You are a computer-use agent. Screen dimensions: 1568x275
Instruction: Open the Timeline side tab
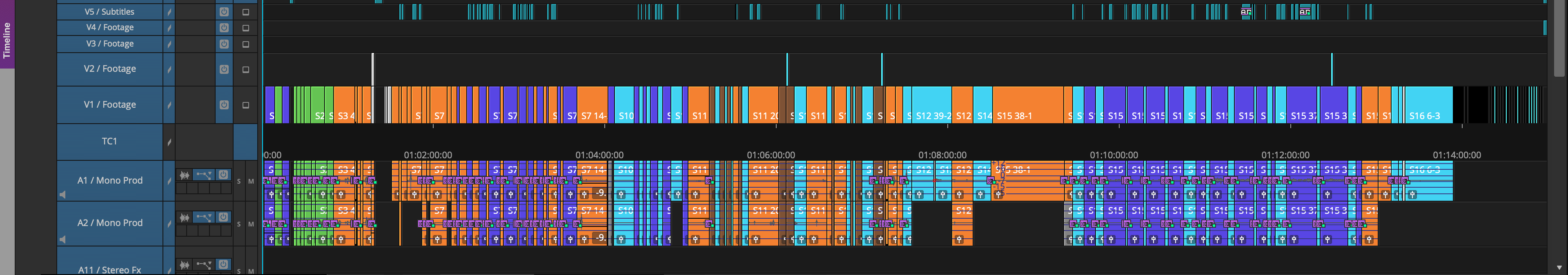point(7,35)
